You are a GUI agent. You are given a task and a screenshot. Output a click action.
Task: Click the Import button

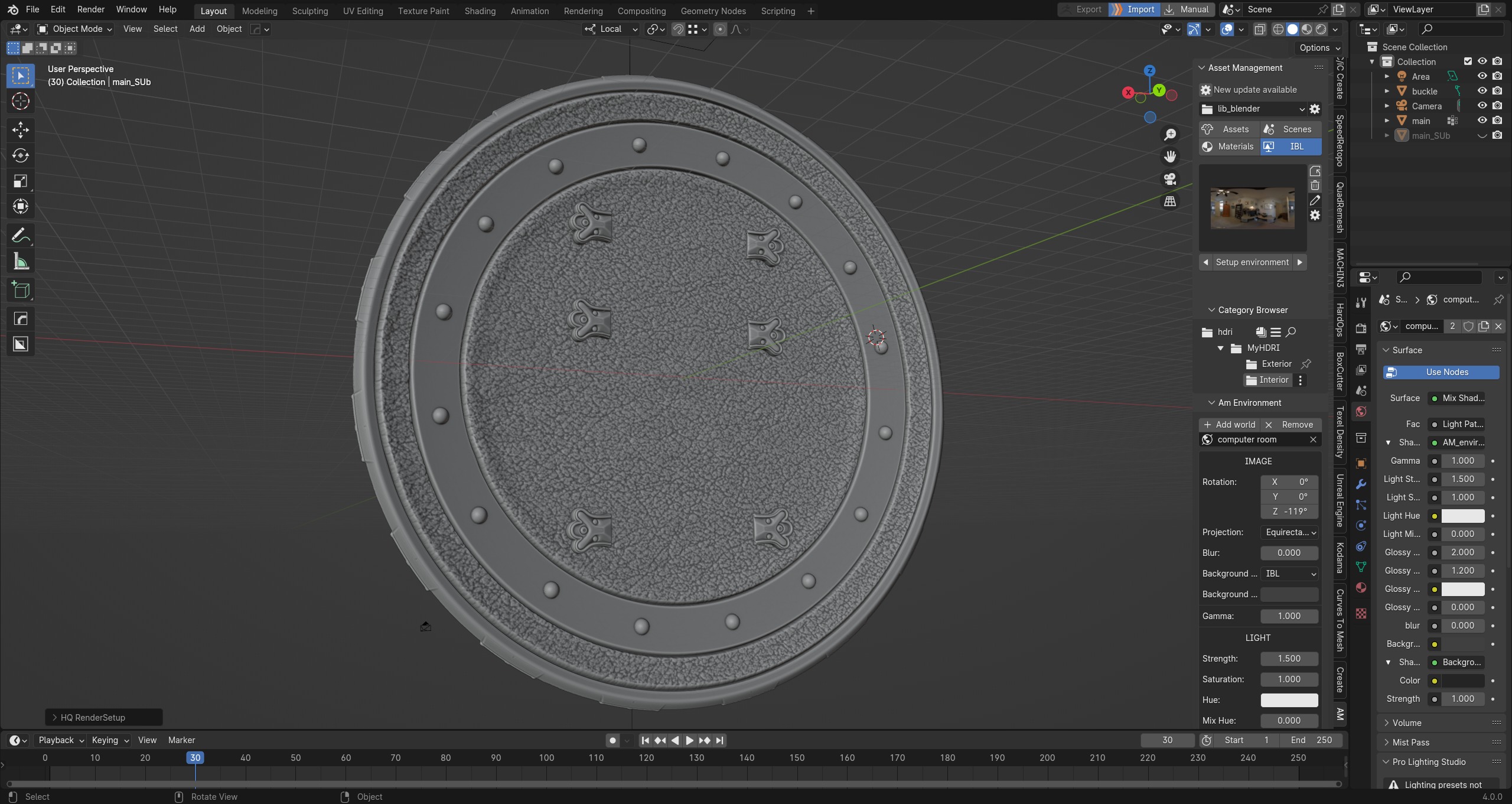click(x=1134, y=9)
